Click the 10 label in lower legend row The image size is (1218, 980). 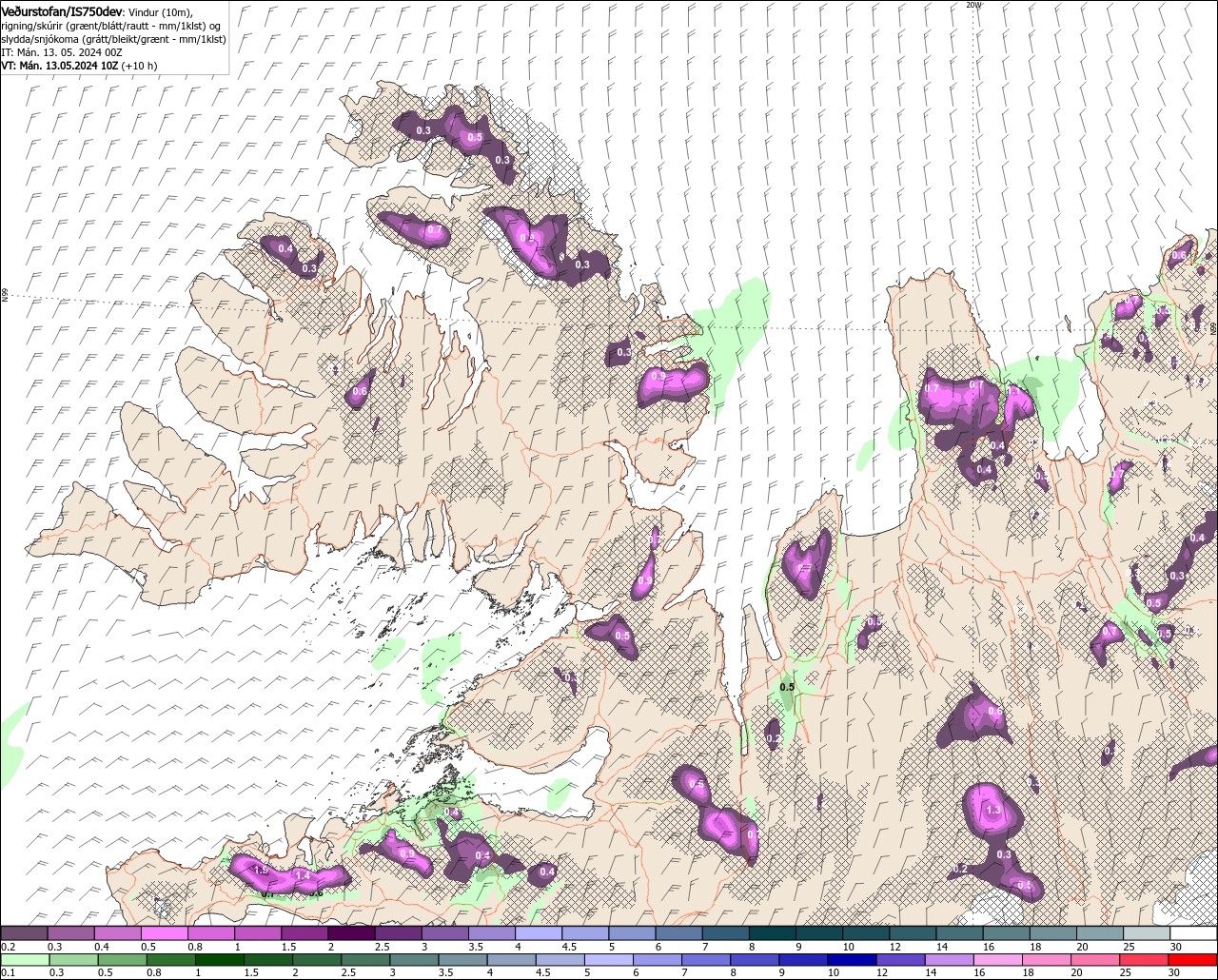(x=833, y=972)
